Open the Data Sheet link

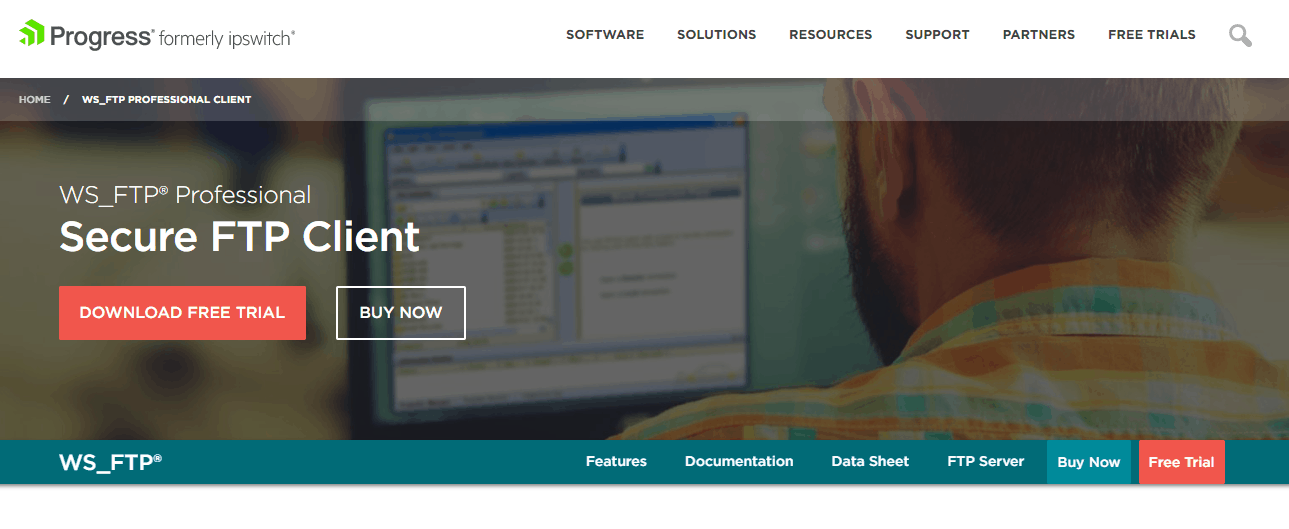coord(870,461)
